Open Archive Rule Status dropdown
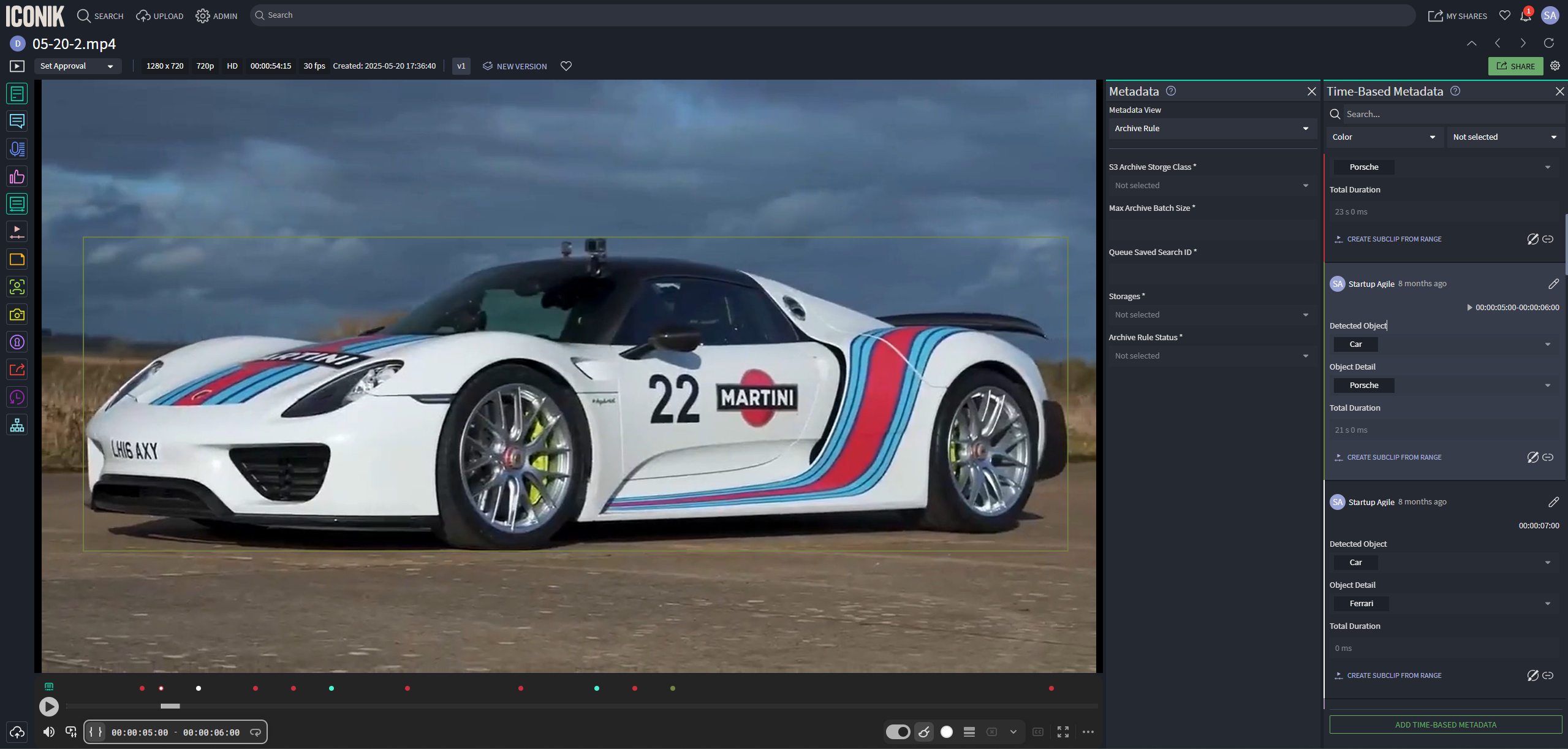This screenshot has height=749, width=1568. point(1212,356)
